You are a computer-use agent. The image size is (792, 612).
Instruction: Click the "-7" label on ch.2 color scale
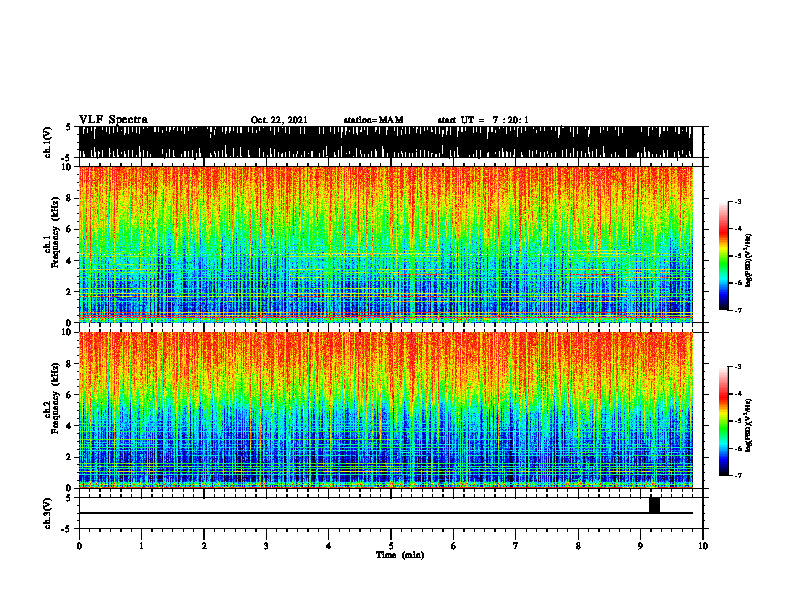737,476
